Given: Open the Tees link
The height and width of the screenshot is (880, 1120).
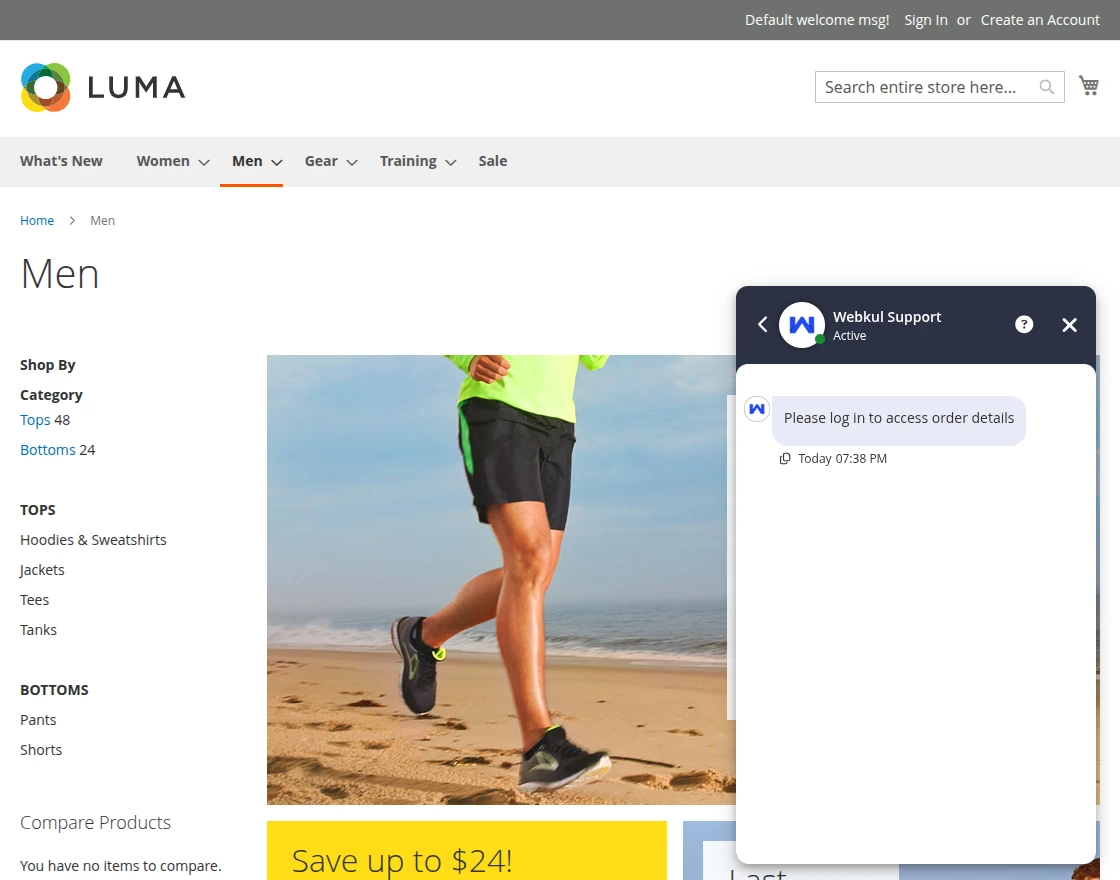Looking at the screenshot, I should point(34,600).
